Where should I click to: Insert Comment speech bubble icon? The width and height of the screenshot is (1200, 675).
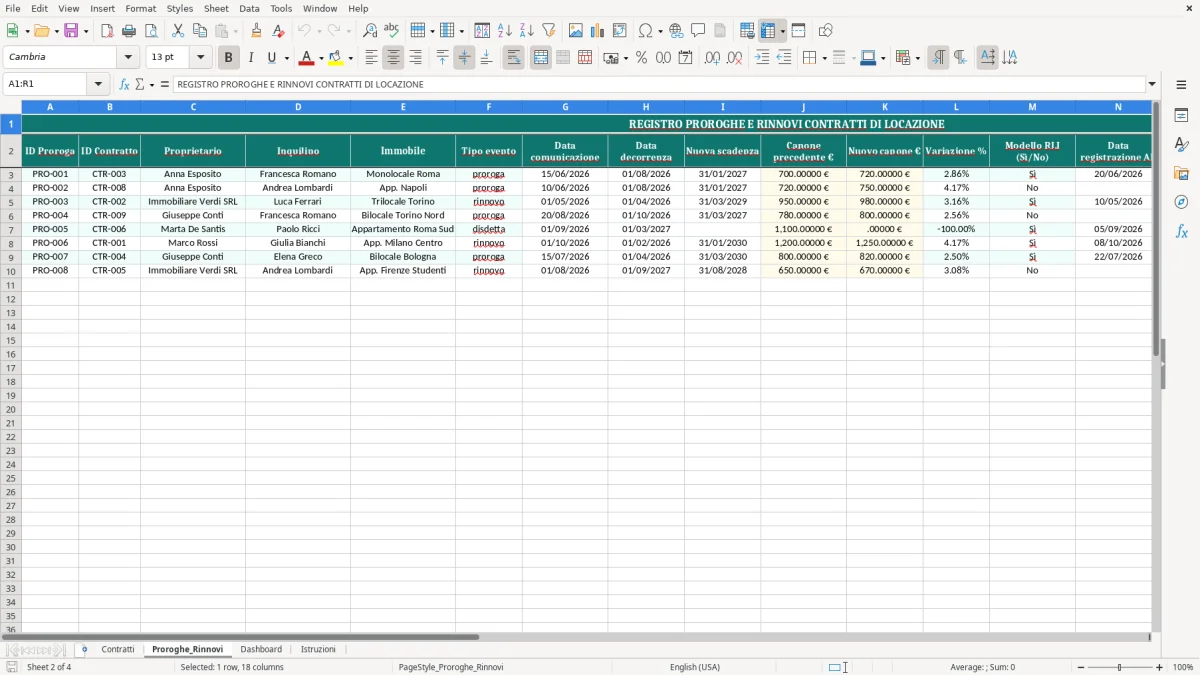(x=698, y=31)
